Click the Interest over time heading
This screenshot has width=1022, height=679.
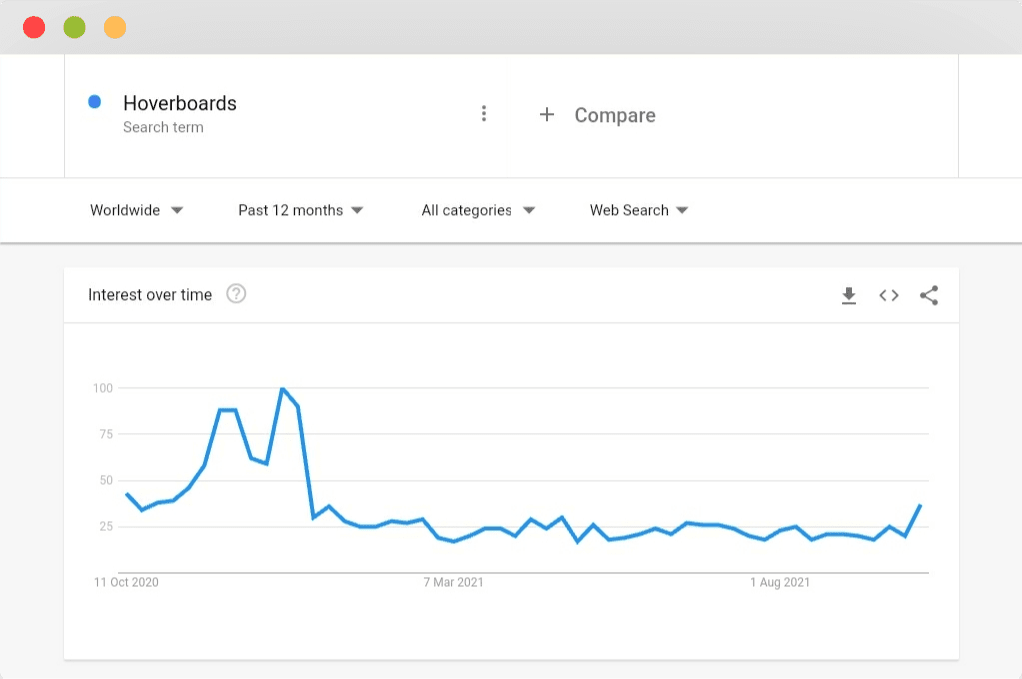(150, 295)
